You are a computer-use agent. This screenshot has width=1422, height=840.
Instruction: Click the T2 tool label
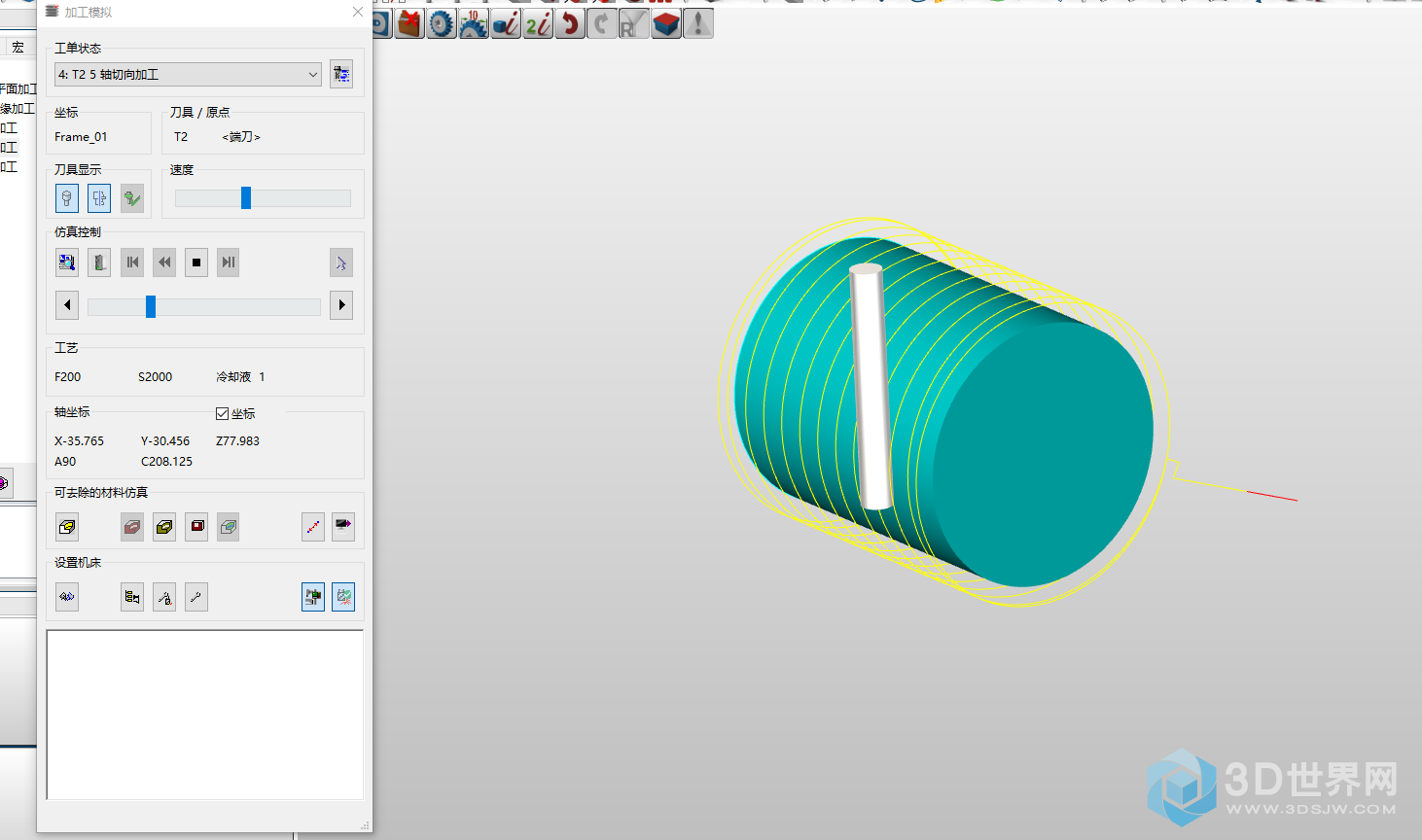pyautogui.click(x=181, y=137)
